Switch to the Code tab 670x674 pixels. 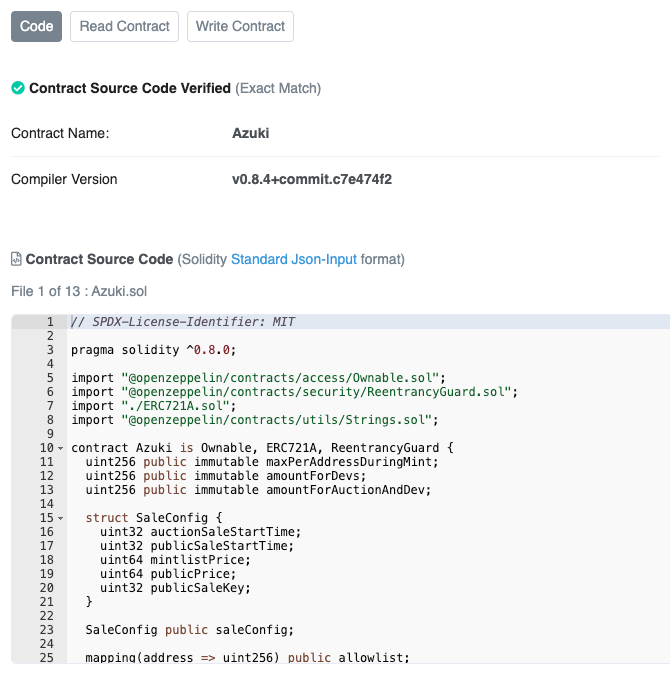(37, 27)
